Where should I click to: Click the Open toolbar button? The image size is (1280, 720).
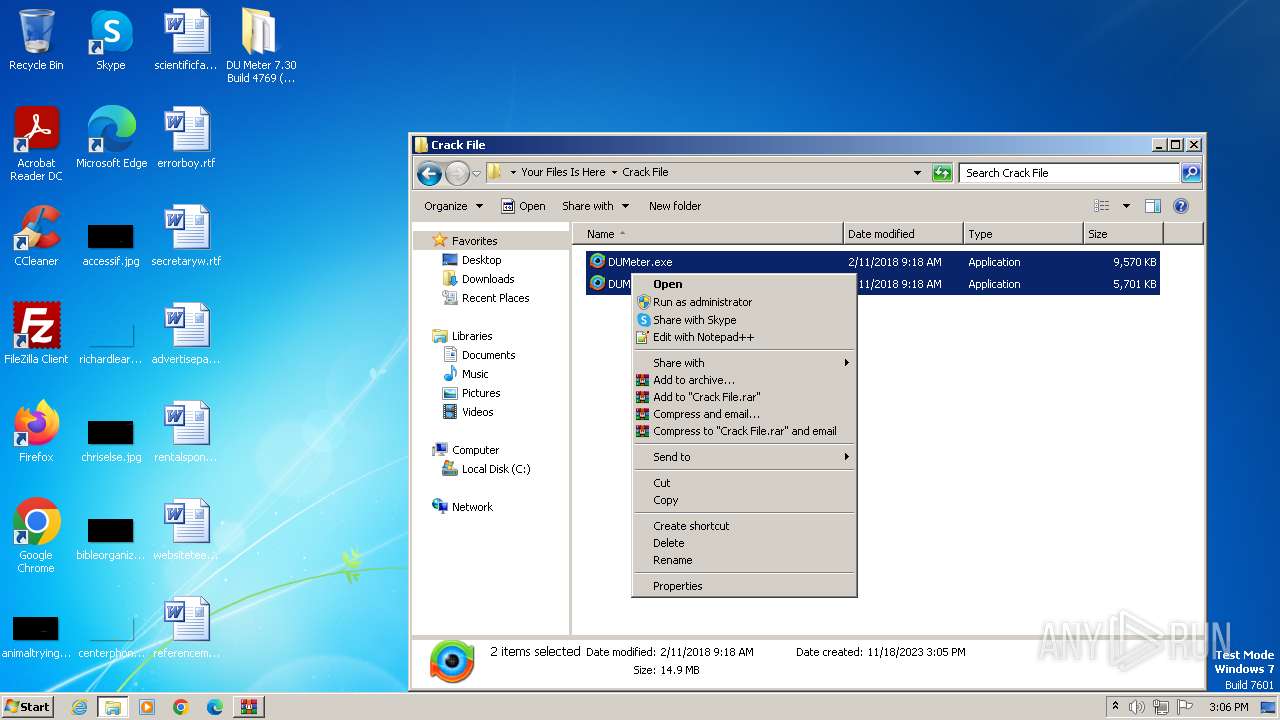coord(523,206)
